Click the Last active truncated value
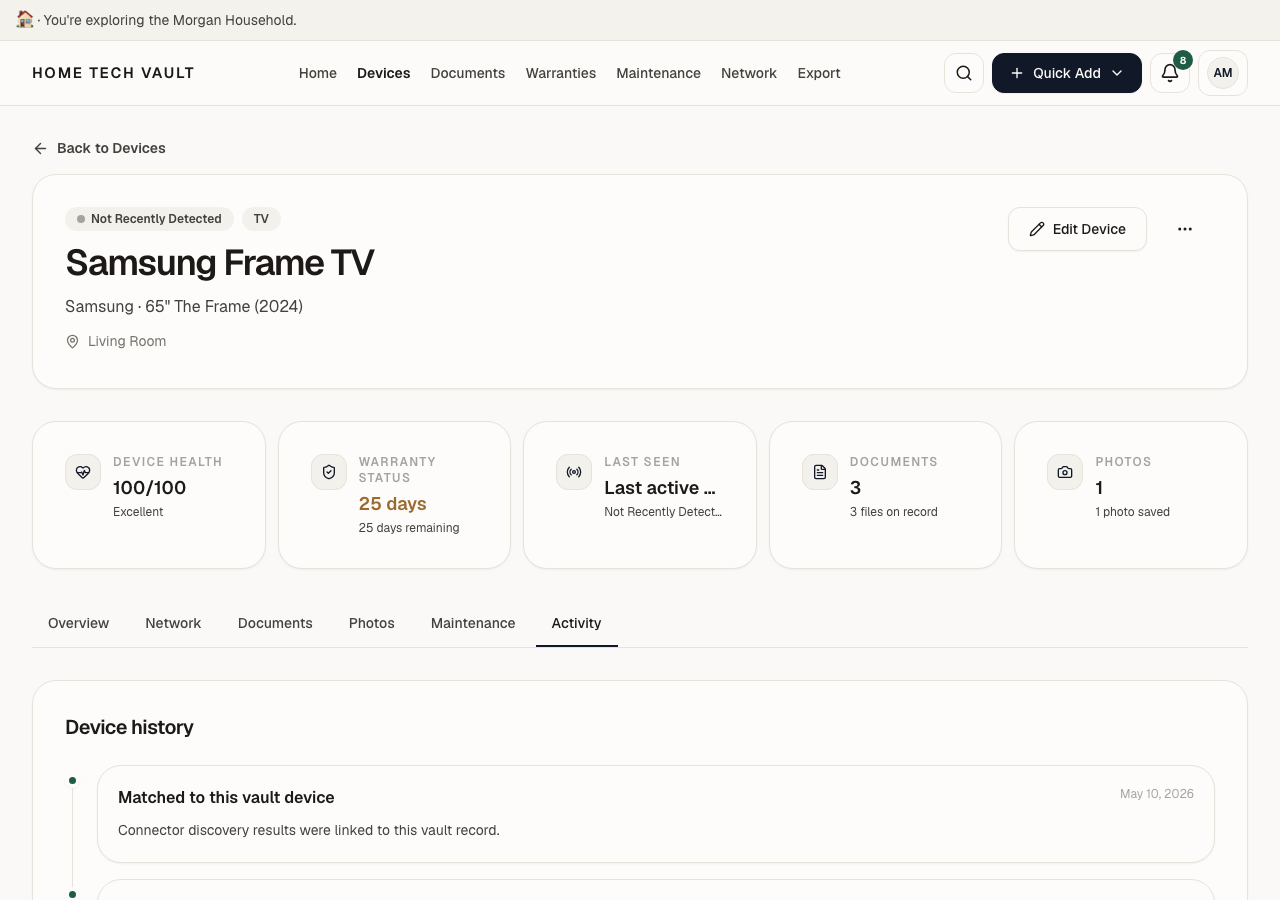The image size is (1280, 900). point(660,488)
